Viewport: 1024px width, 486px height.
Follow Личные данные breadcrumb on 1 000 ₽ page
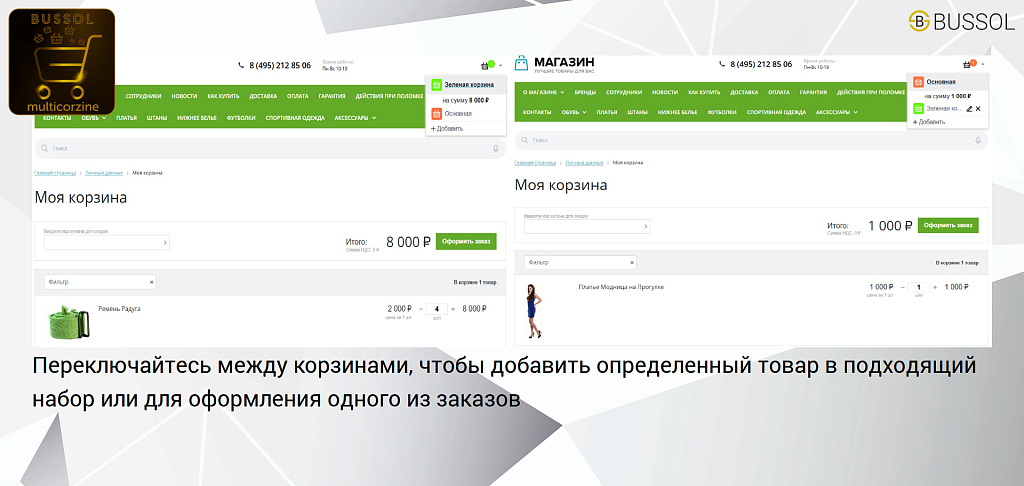[584, 162]
